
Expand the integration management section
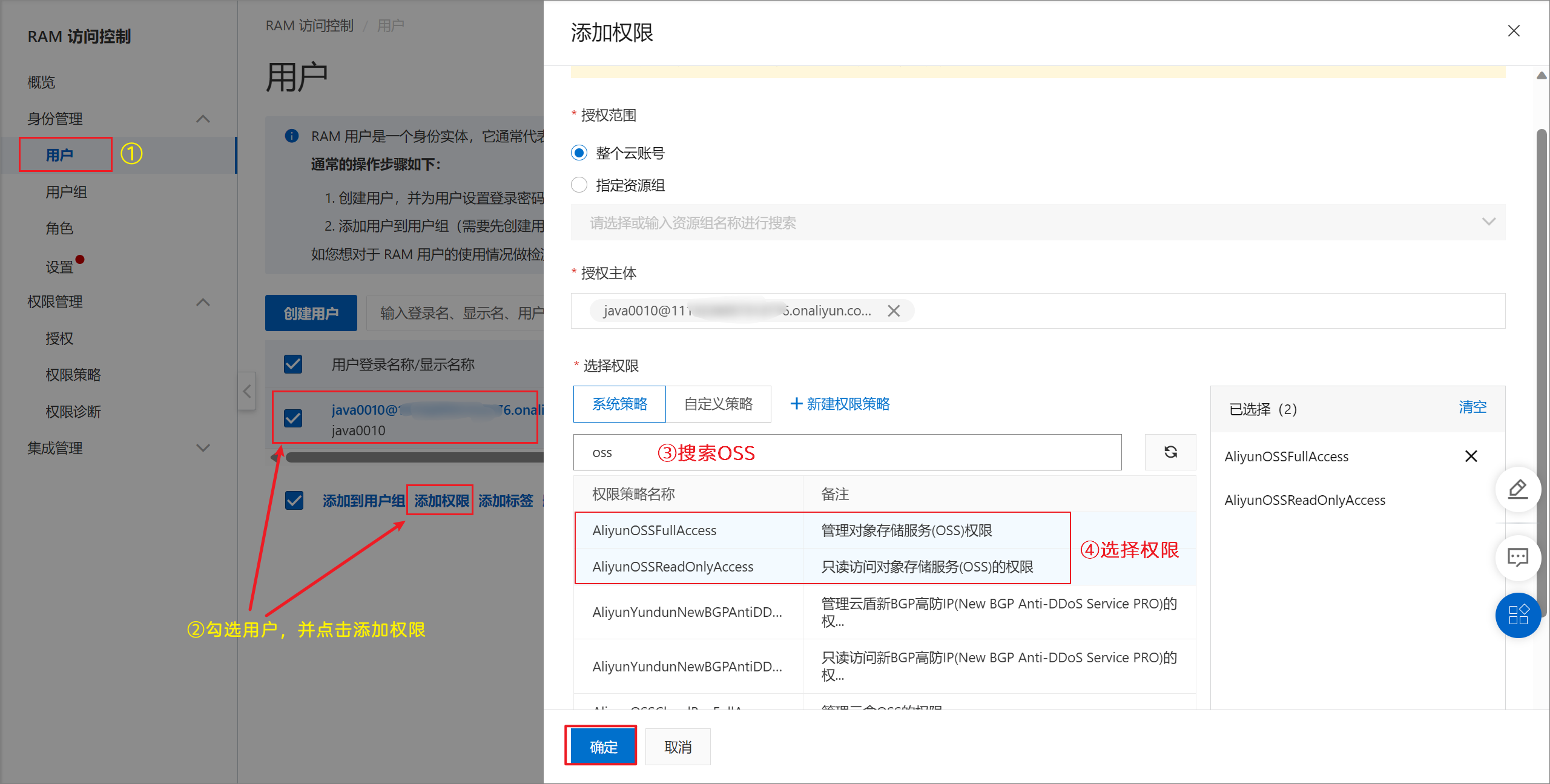[203, 448]
